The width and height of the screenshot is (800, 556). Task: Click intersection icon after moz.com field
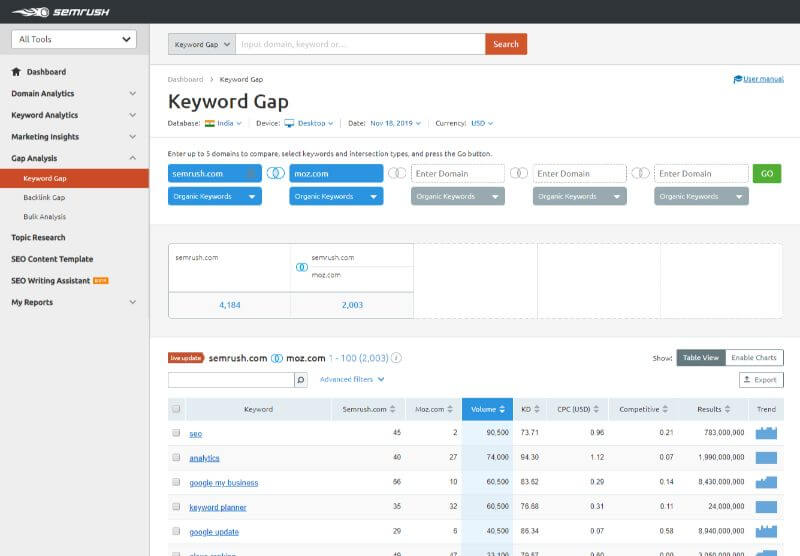click(x=397, y=173)
